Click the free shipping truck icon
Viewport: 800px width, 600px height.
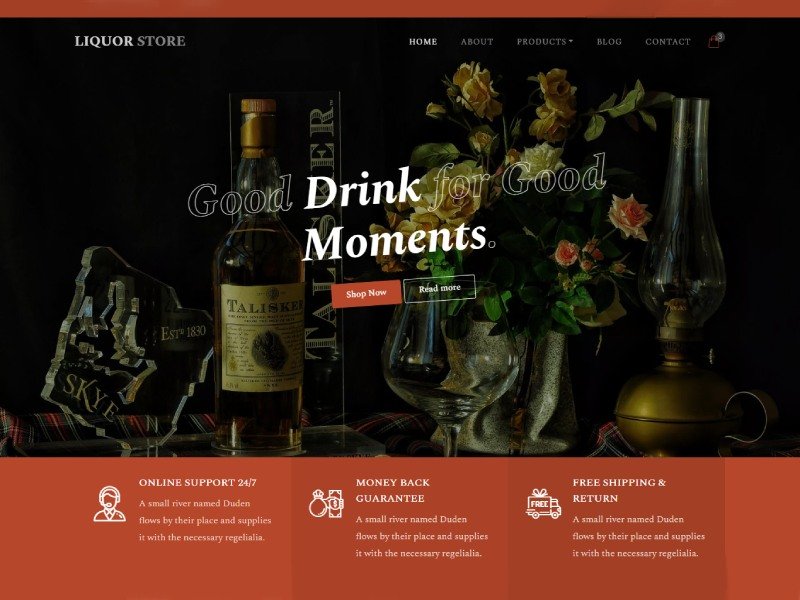543,504
